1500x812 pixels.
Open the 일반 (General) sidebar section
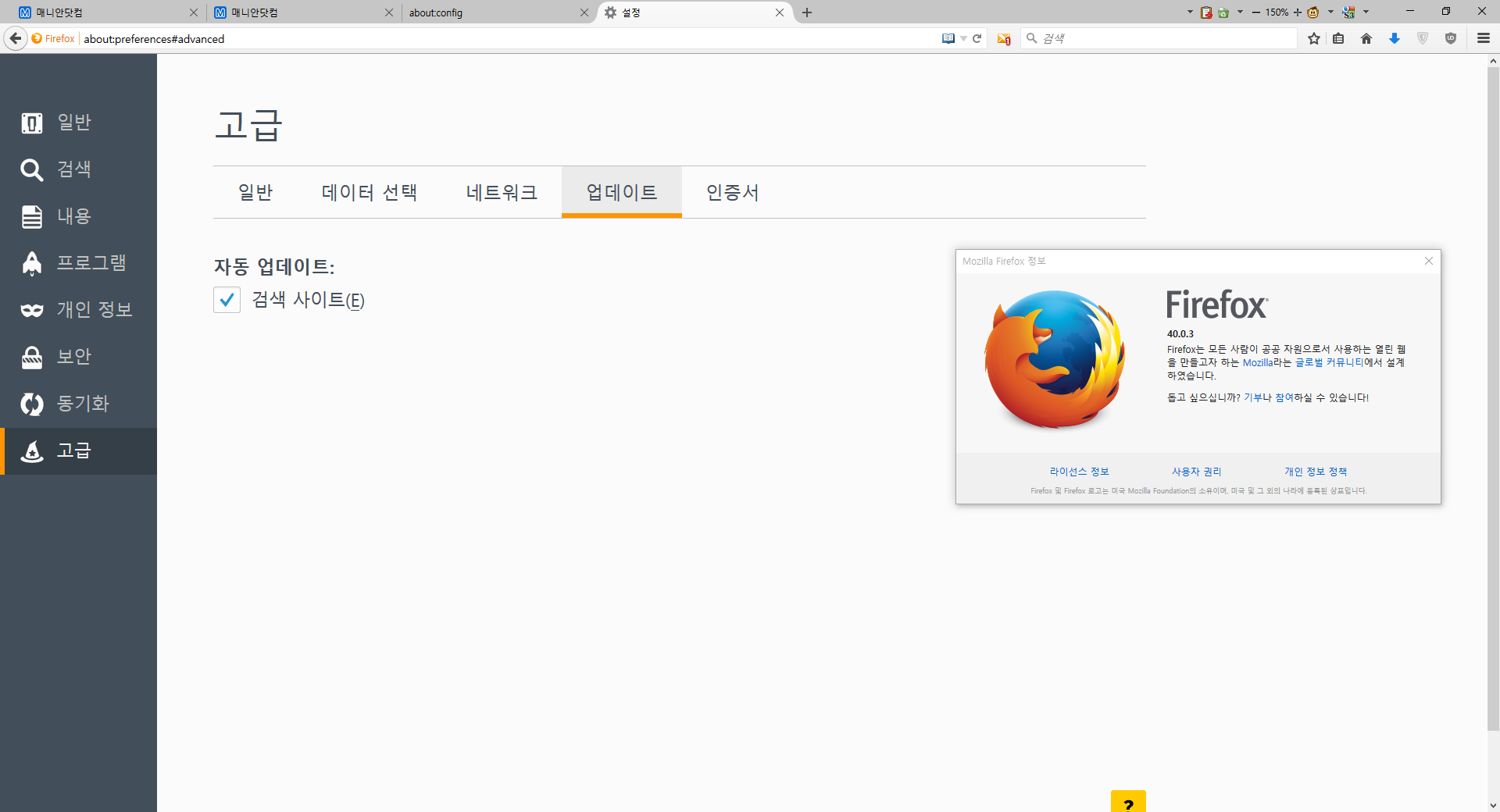pos(78,123)
